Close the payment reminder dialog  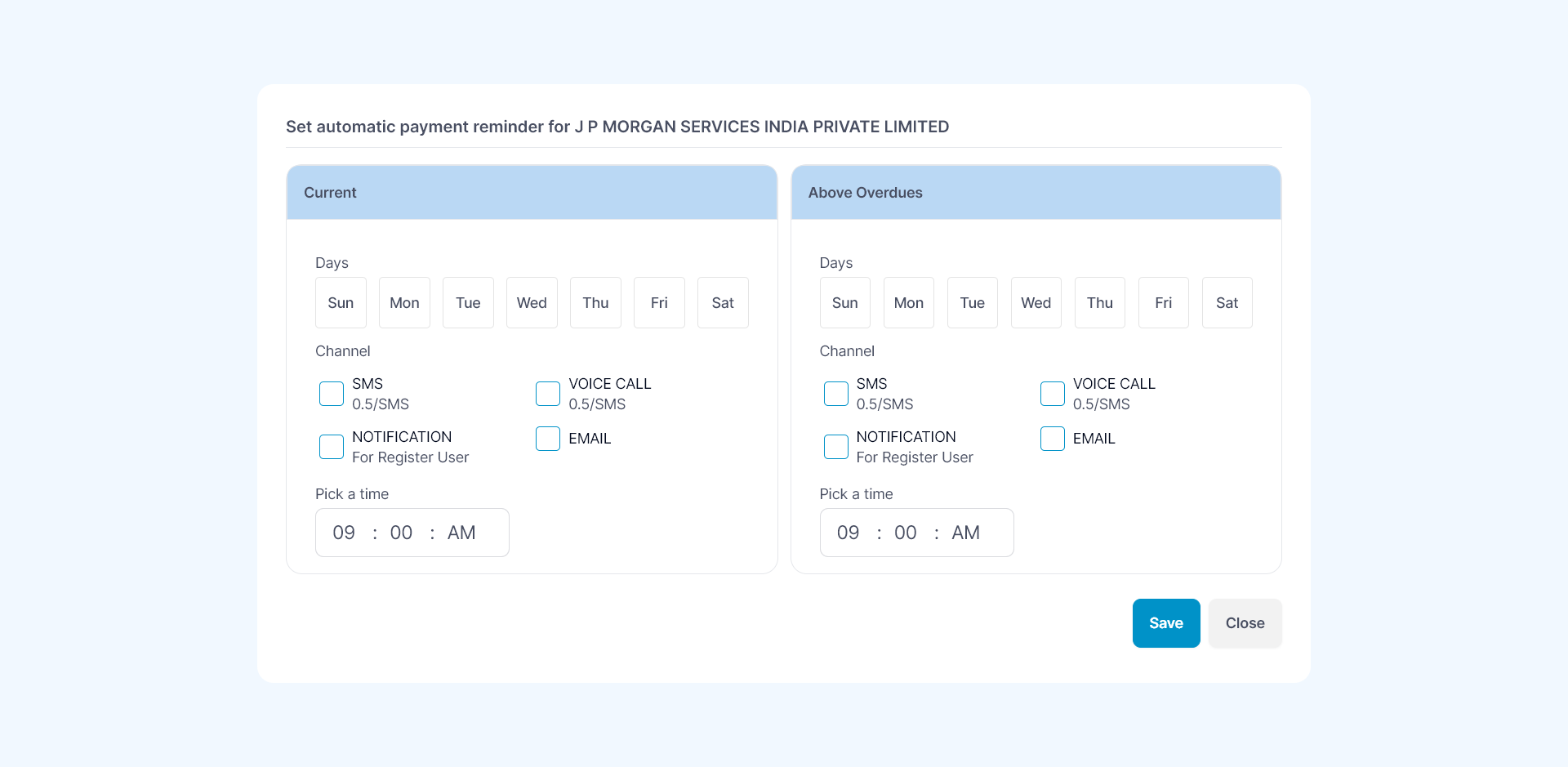[1245, 623]
